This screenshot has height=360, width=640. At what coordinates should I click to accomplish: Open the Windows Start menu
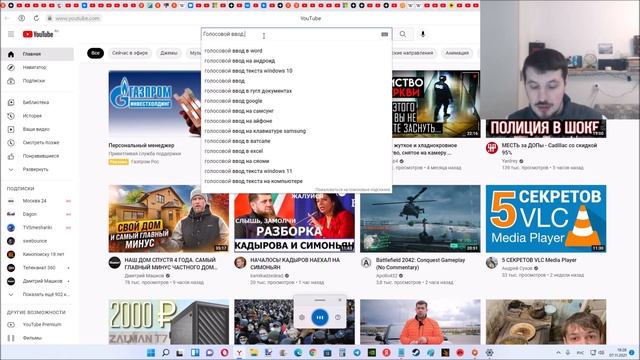click(x=151, y=352)
